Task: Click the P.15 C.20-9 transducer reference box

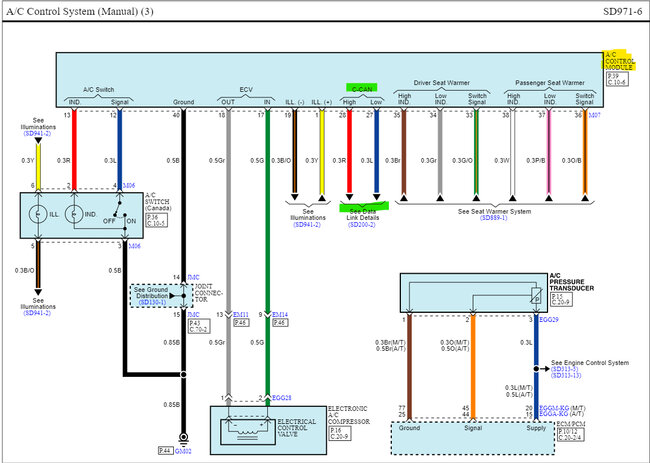Action: point(561,300)
